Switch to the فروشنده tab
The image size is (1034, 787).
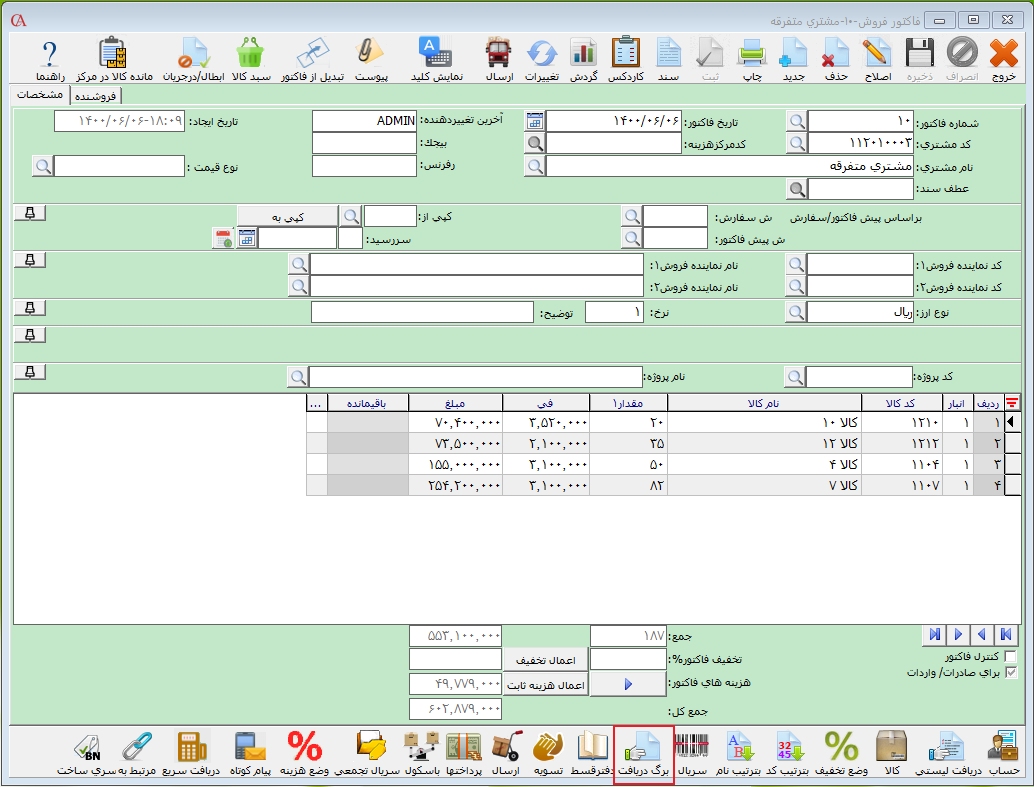click(95, 95)
